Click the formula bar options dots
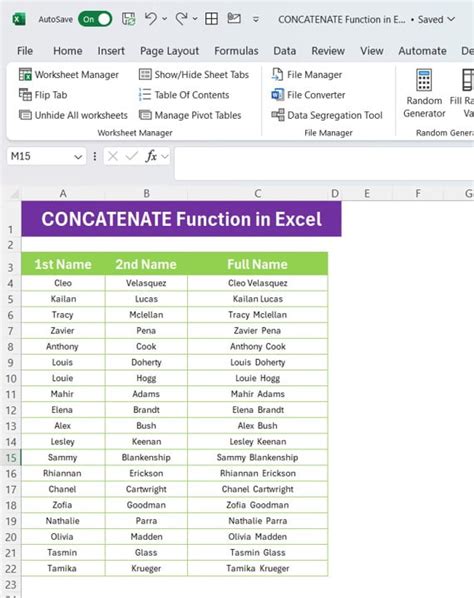474x598 pixels. (95, 156)
